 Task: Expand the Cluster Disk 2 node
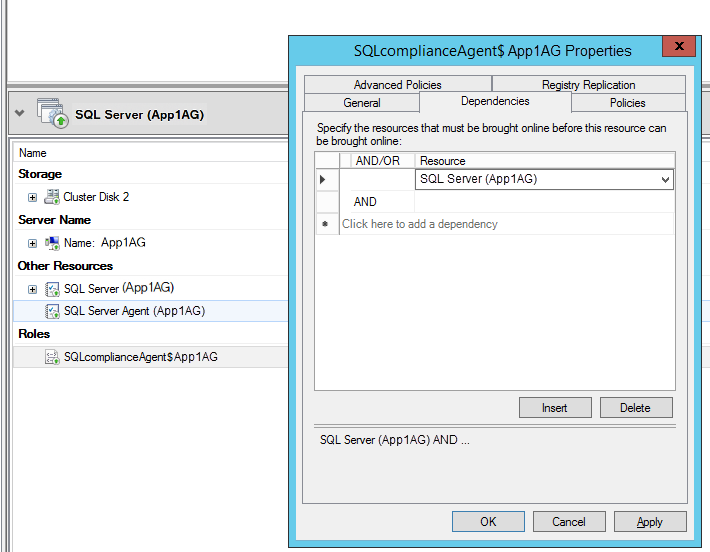[x=32, y=197]
